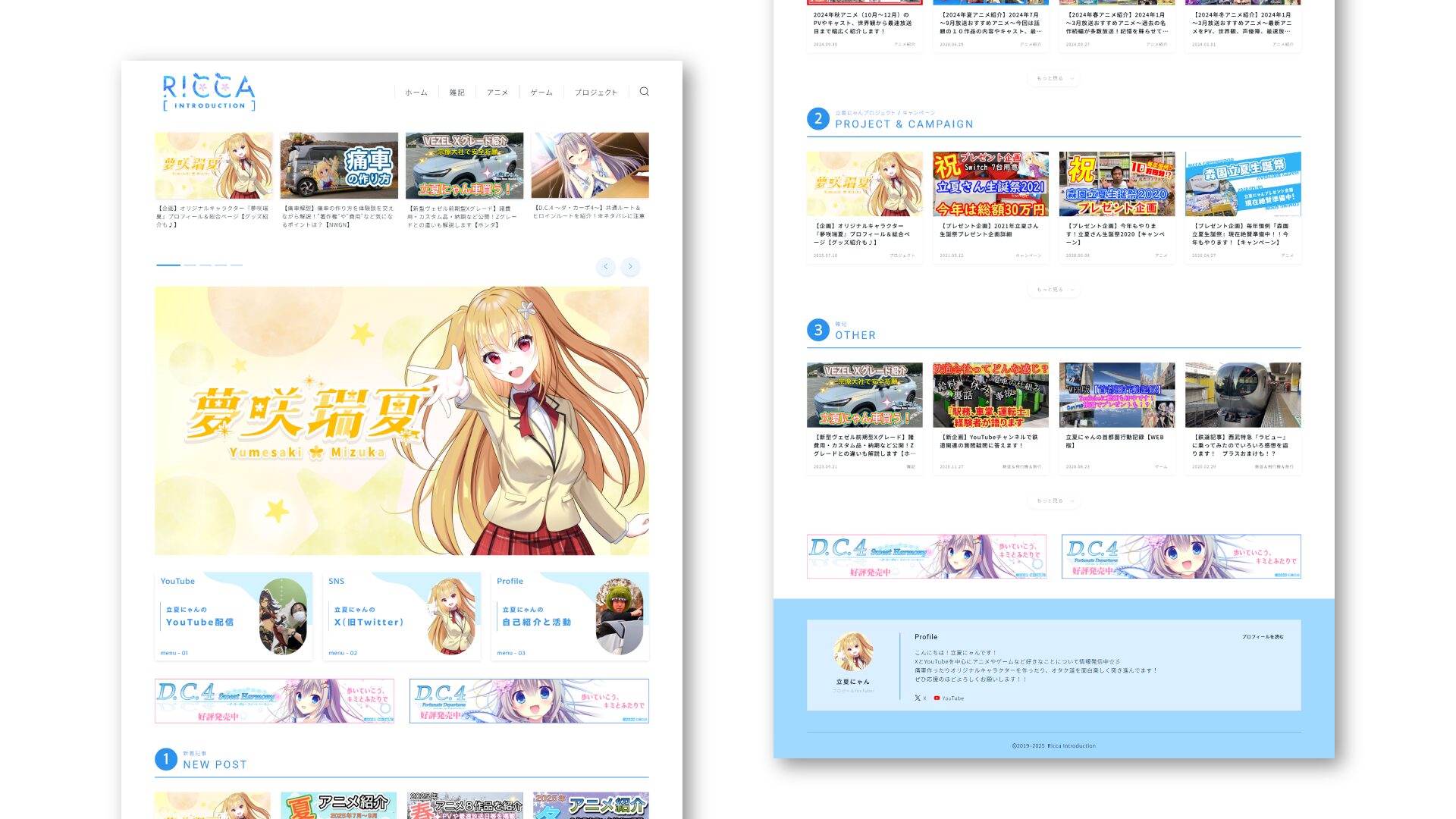
Task: Go to previous carousel slide arrow
Action: click(x=605, y=267)
